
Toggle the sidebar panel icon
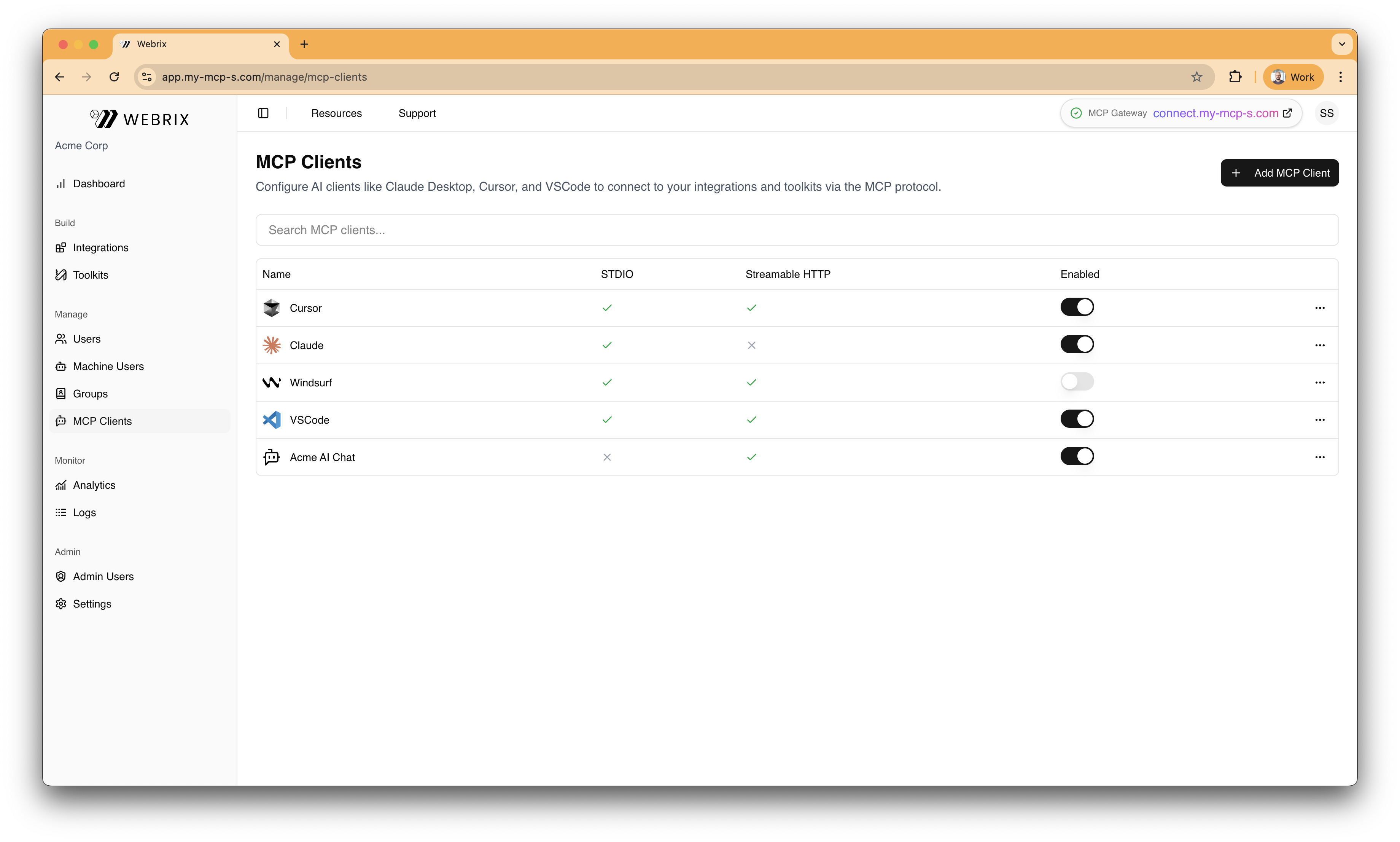tap(263, 113)
